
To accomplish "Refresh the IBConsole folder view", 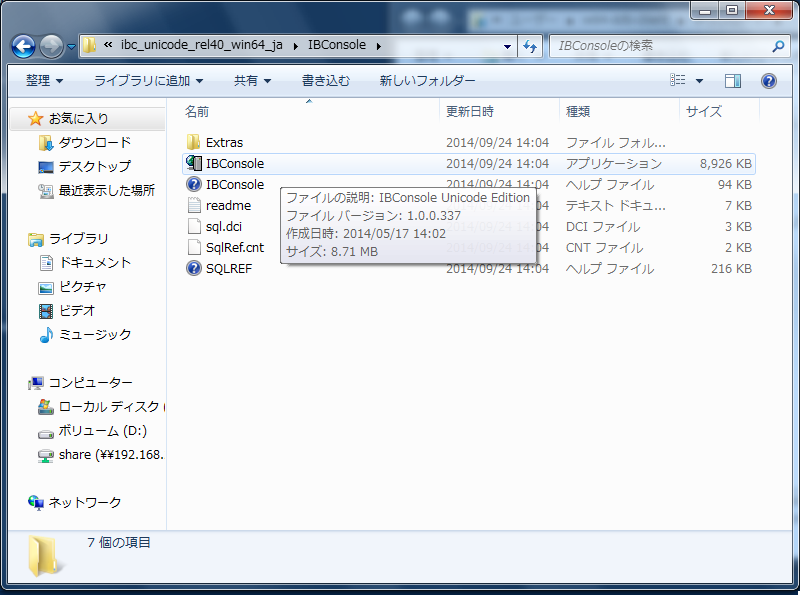I will [x=530, y=46].
